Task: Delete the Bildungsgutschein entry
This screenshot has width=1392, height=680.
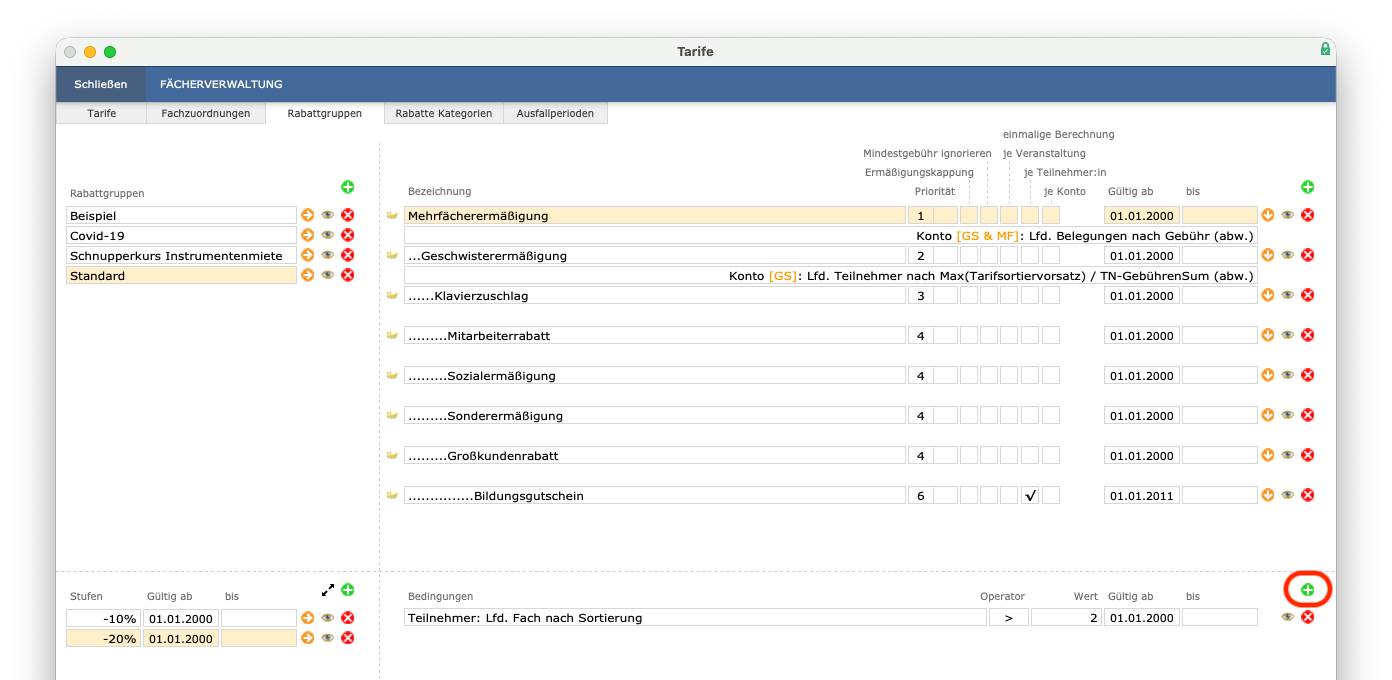Action: [x=1307, y=494]
